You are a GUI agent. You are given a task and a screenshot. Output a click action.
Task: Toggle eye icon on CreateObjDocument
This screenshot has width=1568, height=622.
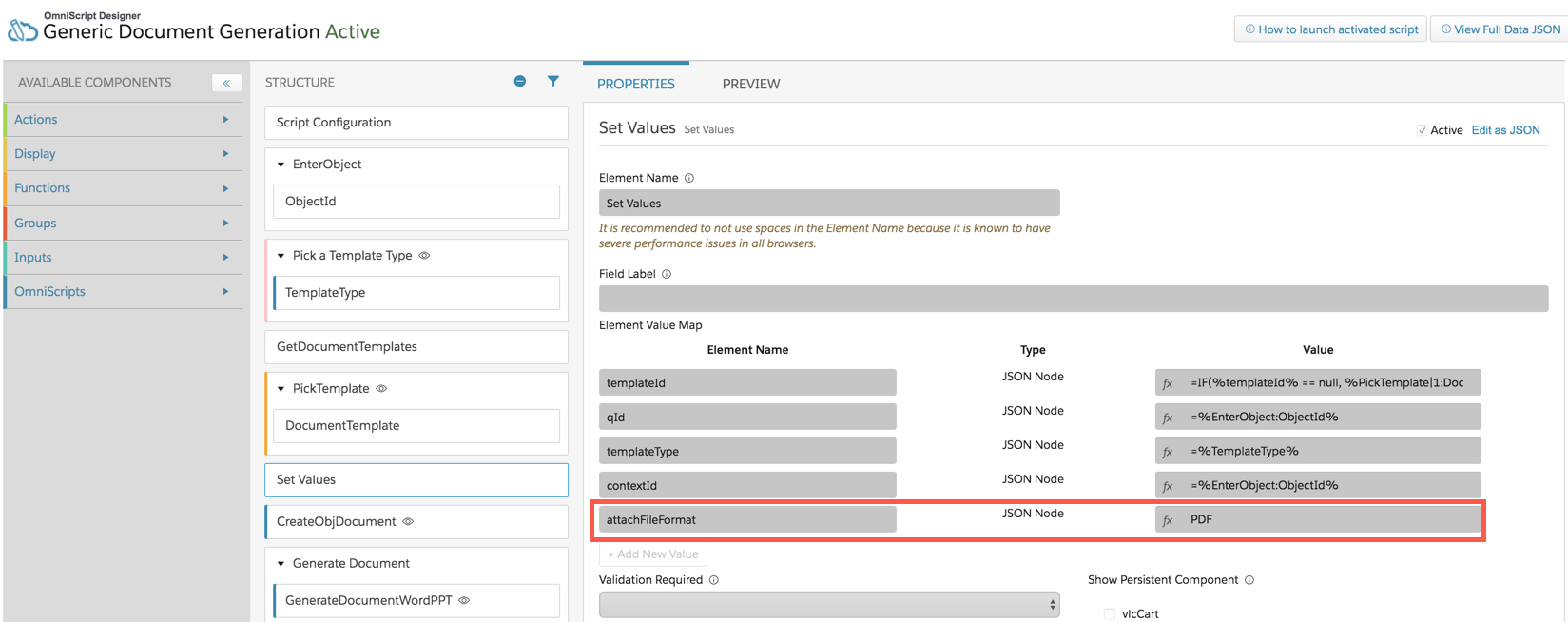[x=408, y=522]
